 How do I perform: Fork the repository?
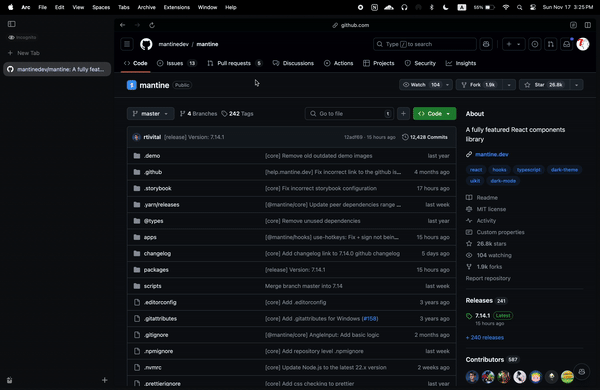[x=479, y=85]
